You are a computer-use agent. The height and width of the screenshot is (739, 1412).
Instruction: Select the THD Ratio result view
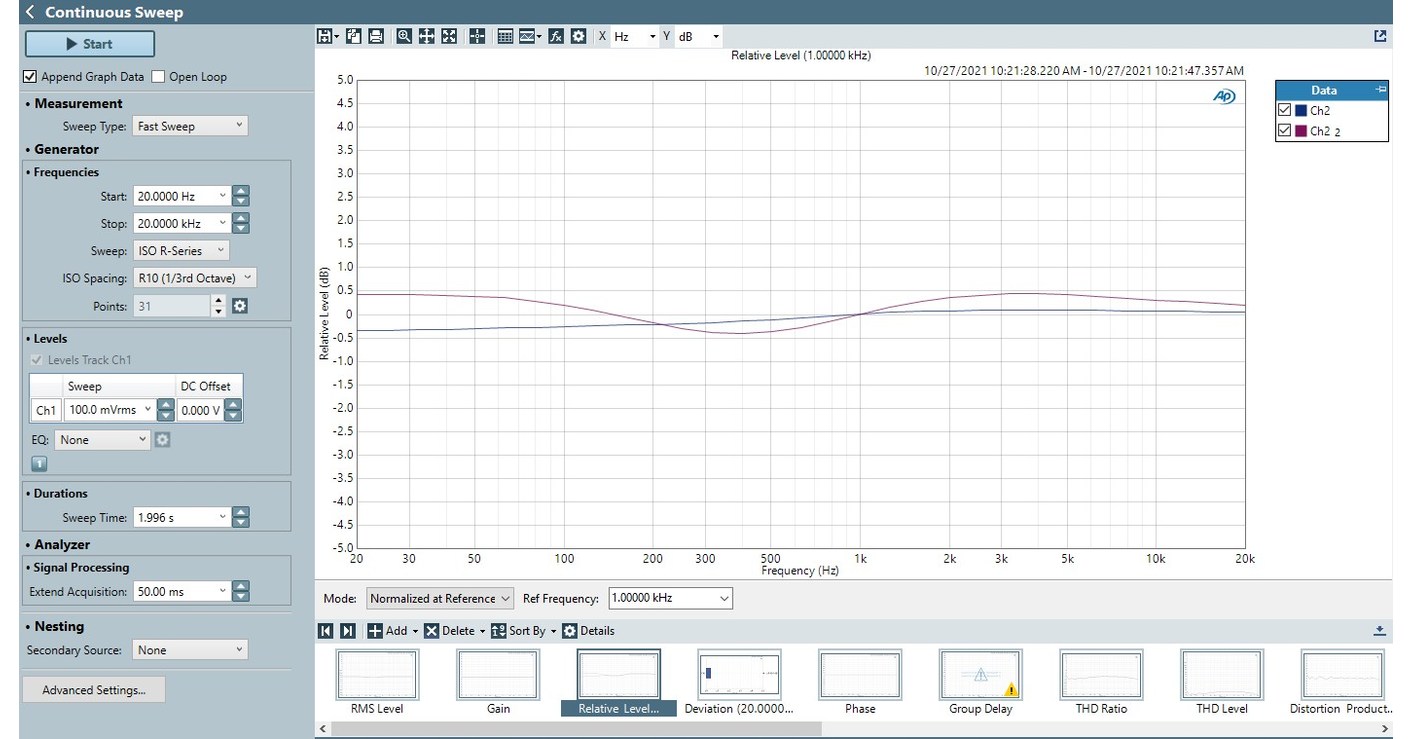(1100, 673)
